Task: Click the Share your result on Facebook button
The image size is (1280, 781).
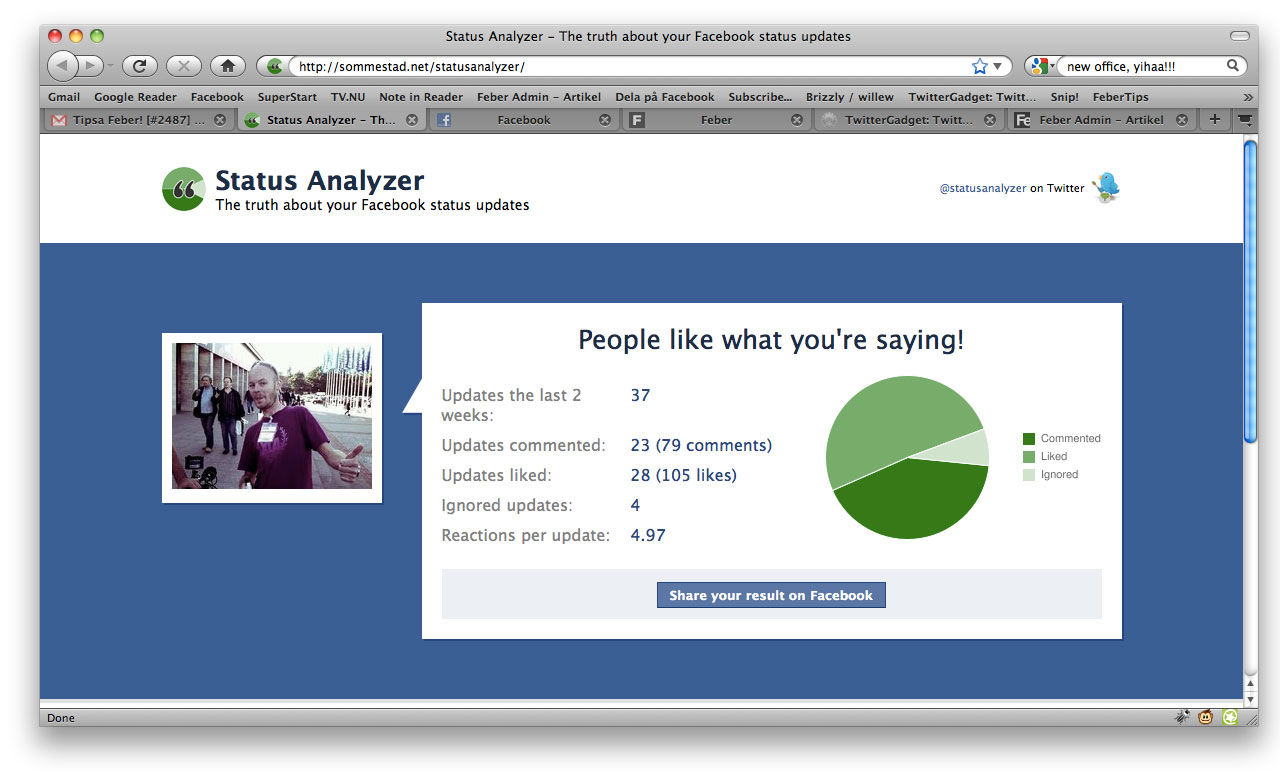Action: pyautogui.click(x=771, y=594)
